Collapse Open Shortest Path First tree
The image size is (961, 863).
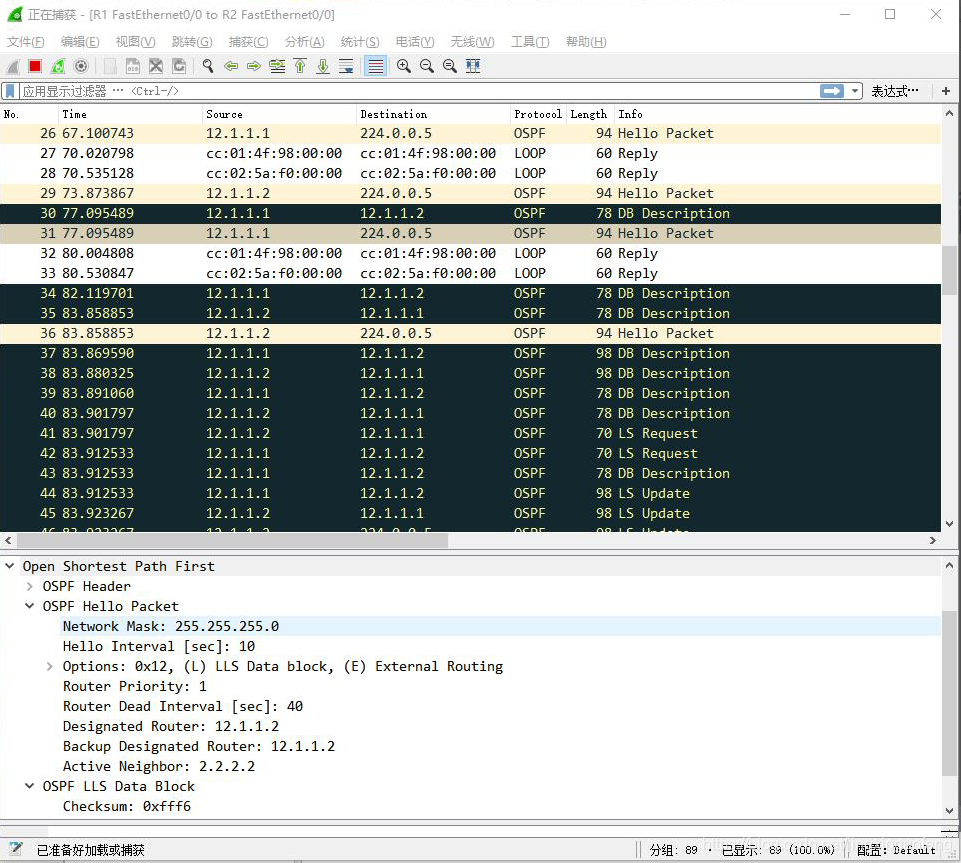pos(10,566)
